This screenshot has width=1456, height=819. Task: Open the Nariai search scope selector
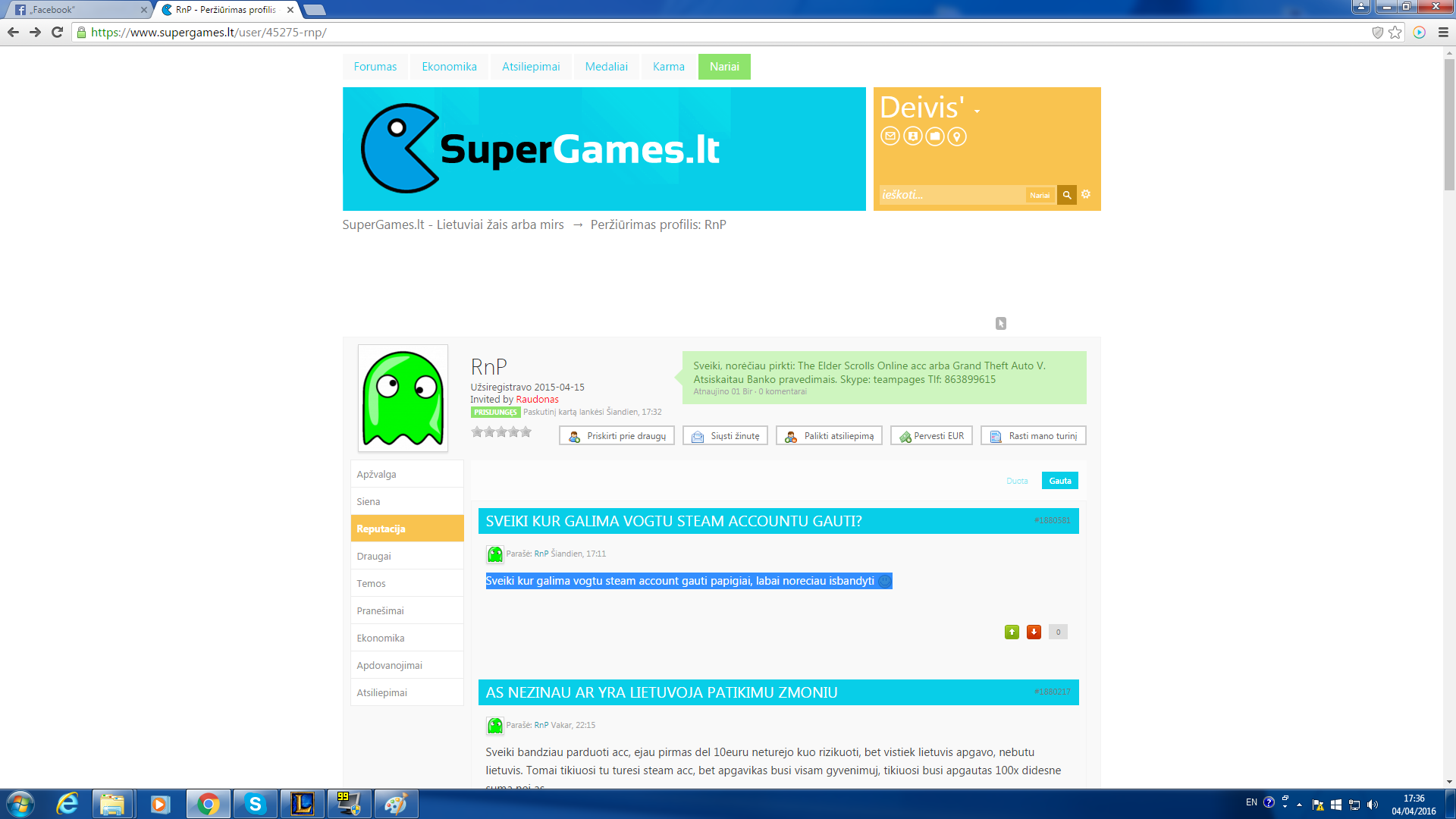(1040, 195)
